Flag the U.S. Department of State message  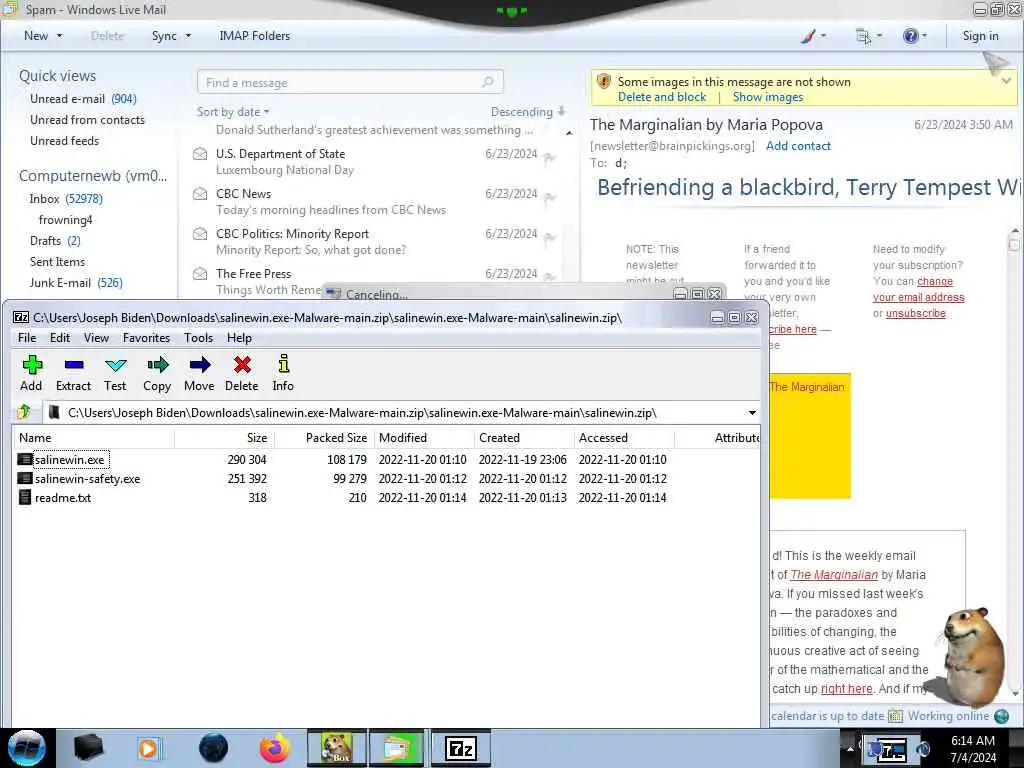tap(550, 157)
